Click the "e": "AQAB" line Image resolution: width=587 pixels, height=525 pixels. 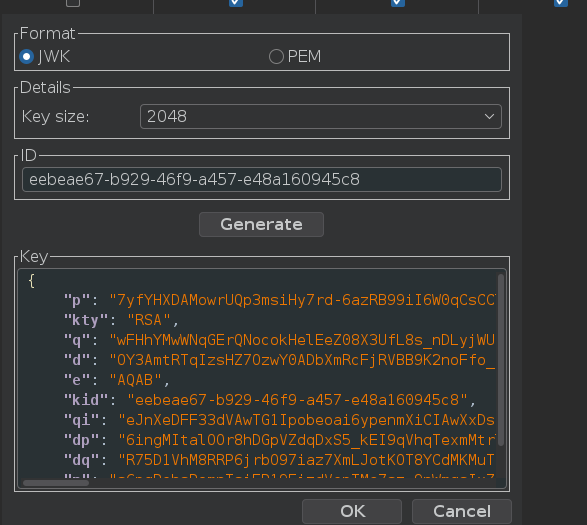click(x=117, y=380)
